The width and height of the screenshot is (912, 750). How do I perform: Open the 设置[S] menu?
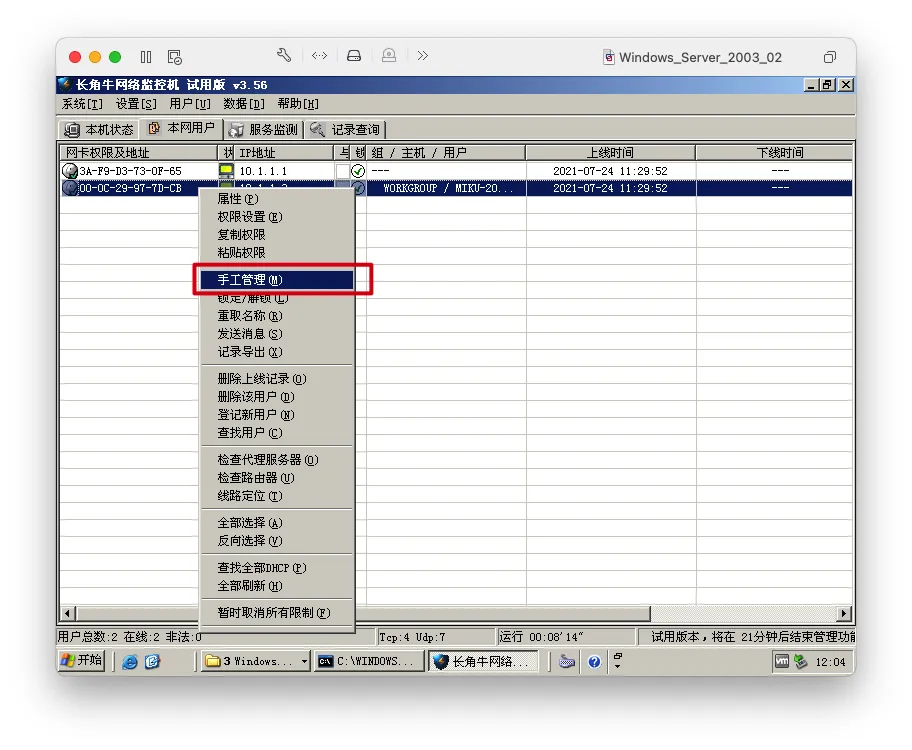[136, 104]
